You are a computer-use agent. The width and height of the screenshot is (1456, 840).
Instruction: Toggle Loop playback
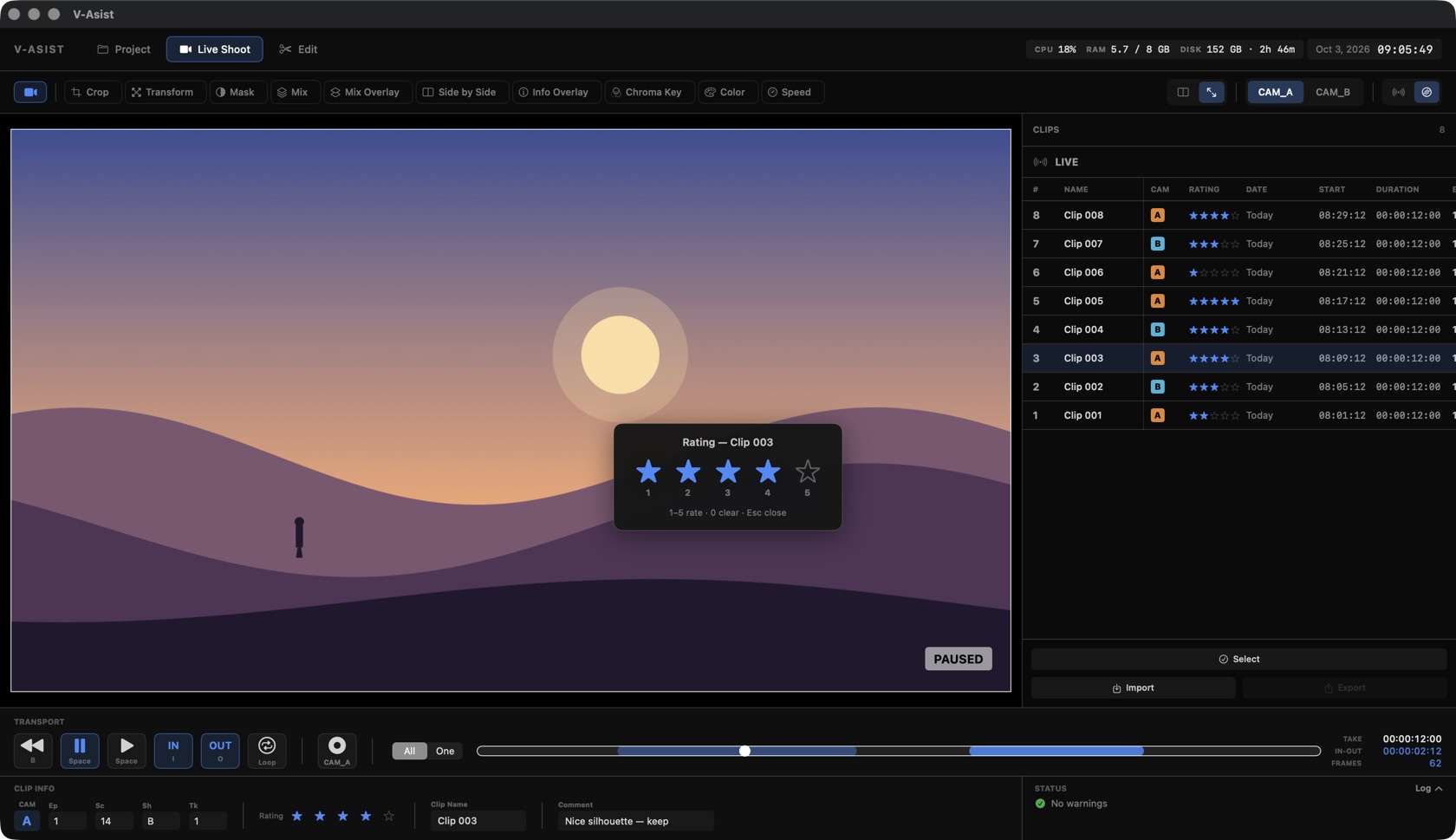pos(267,751)
